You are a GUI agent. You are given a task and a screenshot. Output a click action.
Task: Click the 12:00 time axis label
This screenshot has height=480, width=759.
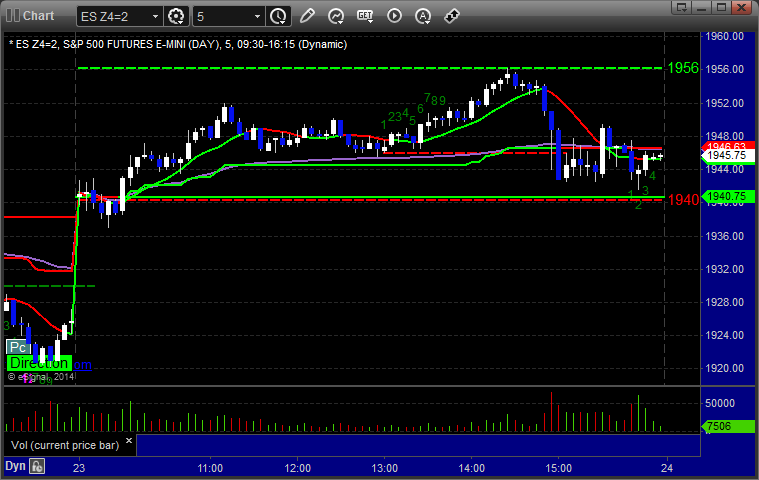(x=298, y=468)
